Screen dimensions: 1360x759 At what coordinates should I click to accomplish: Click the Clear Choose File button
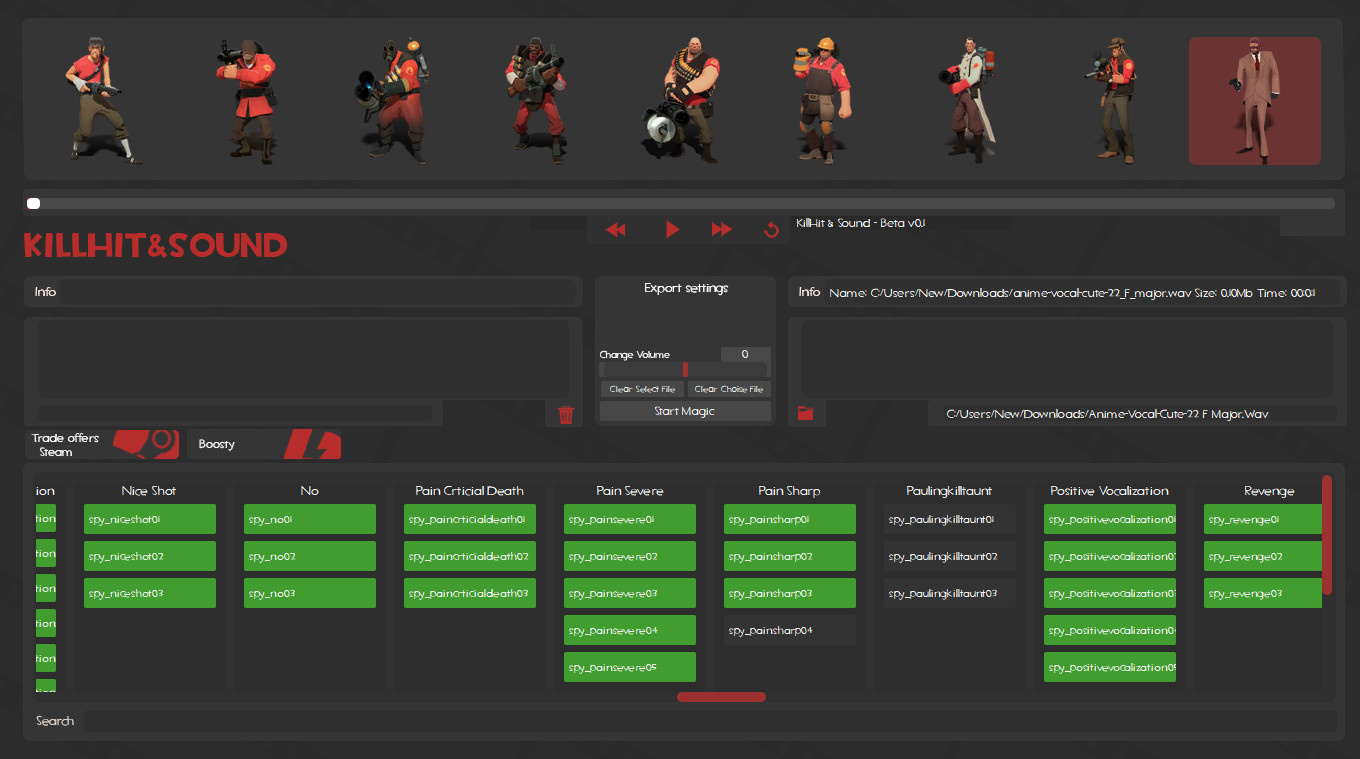click(x=729, y=389)
